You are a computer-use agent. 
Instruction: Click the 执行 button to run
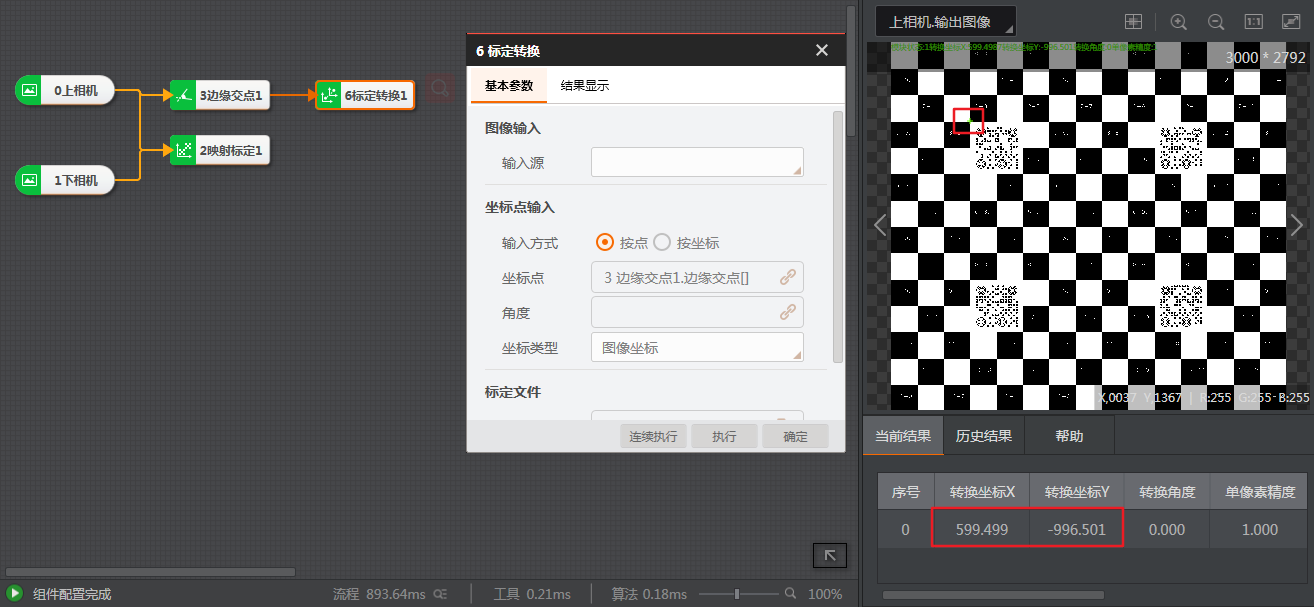[x=723, y=435]
